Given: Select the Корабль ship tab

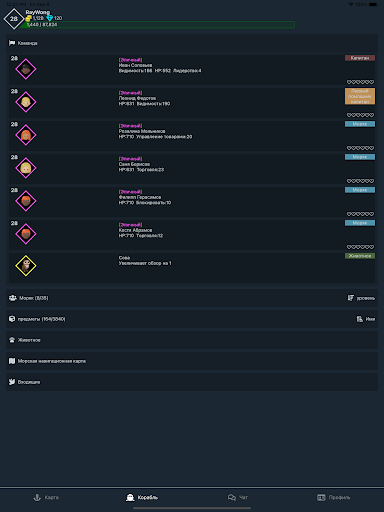Looking at the screenshot, I should click(x=142, y=497).
